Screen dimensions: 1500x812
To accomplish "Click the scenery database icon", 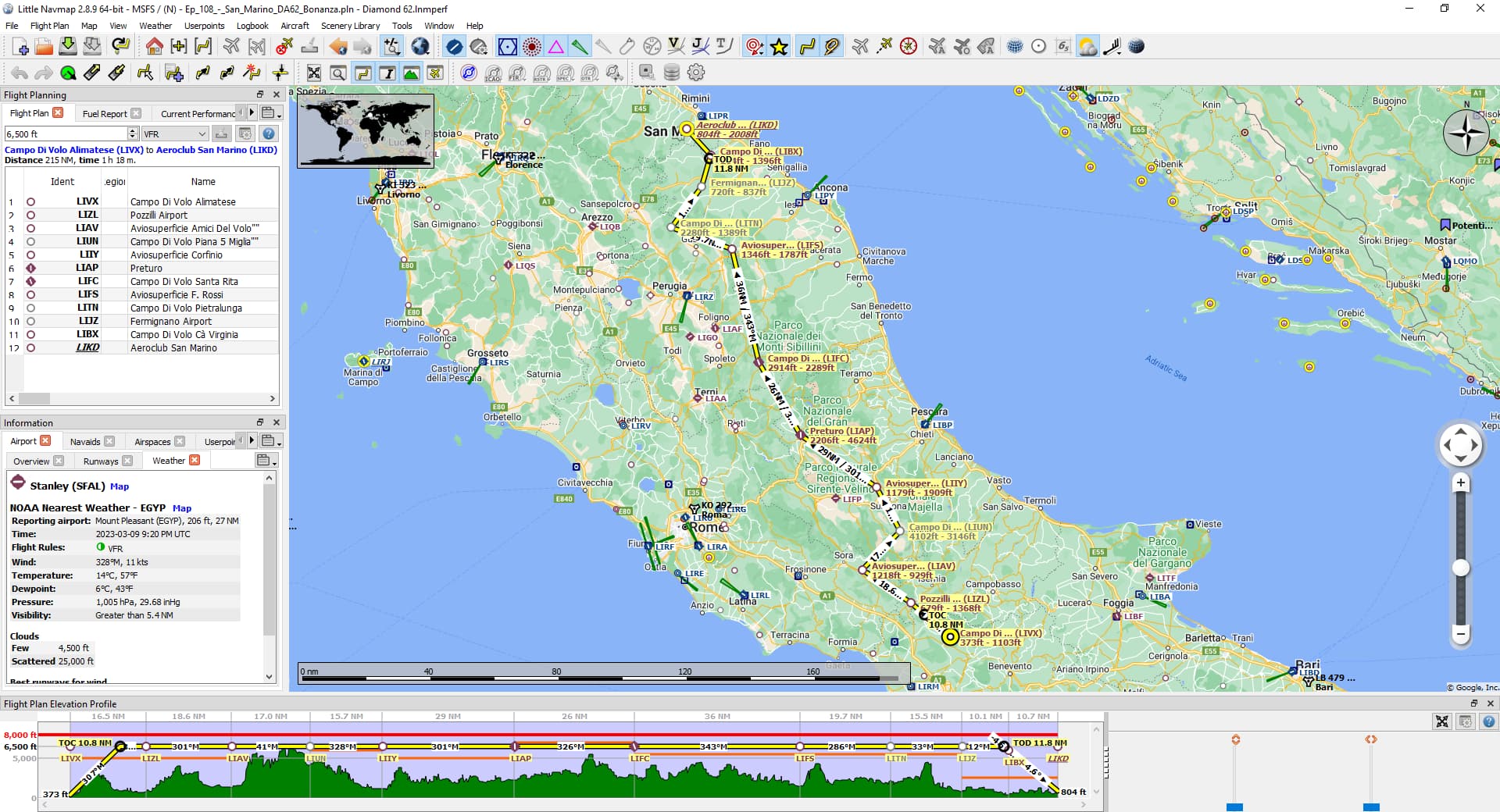I will (671, 73).
